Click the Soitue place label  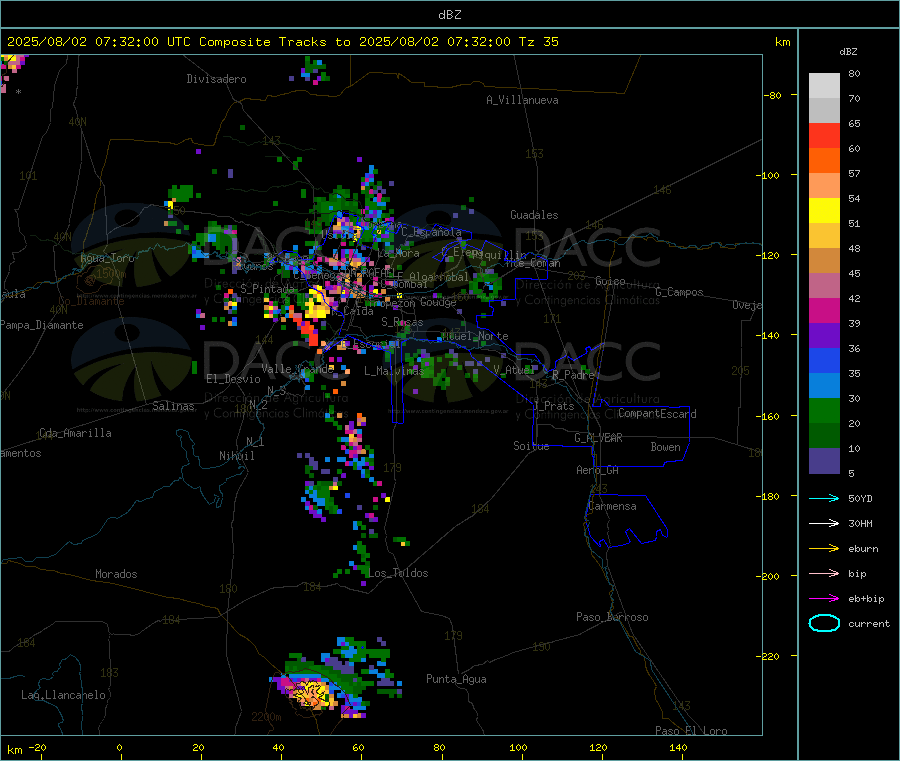tap(531, 446)
